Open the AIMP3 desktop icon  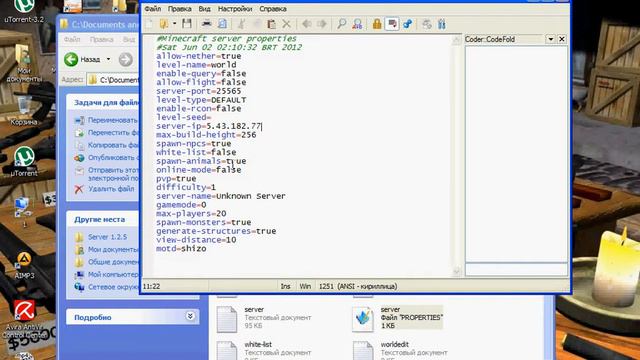tap(24, 266)
